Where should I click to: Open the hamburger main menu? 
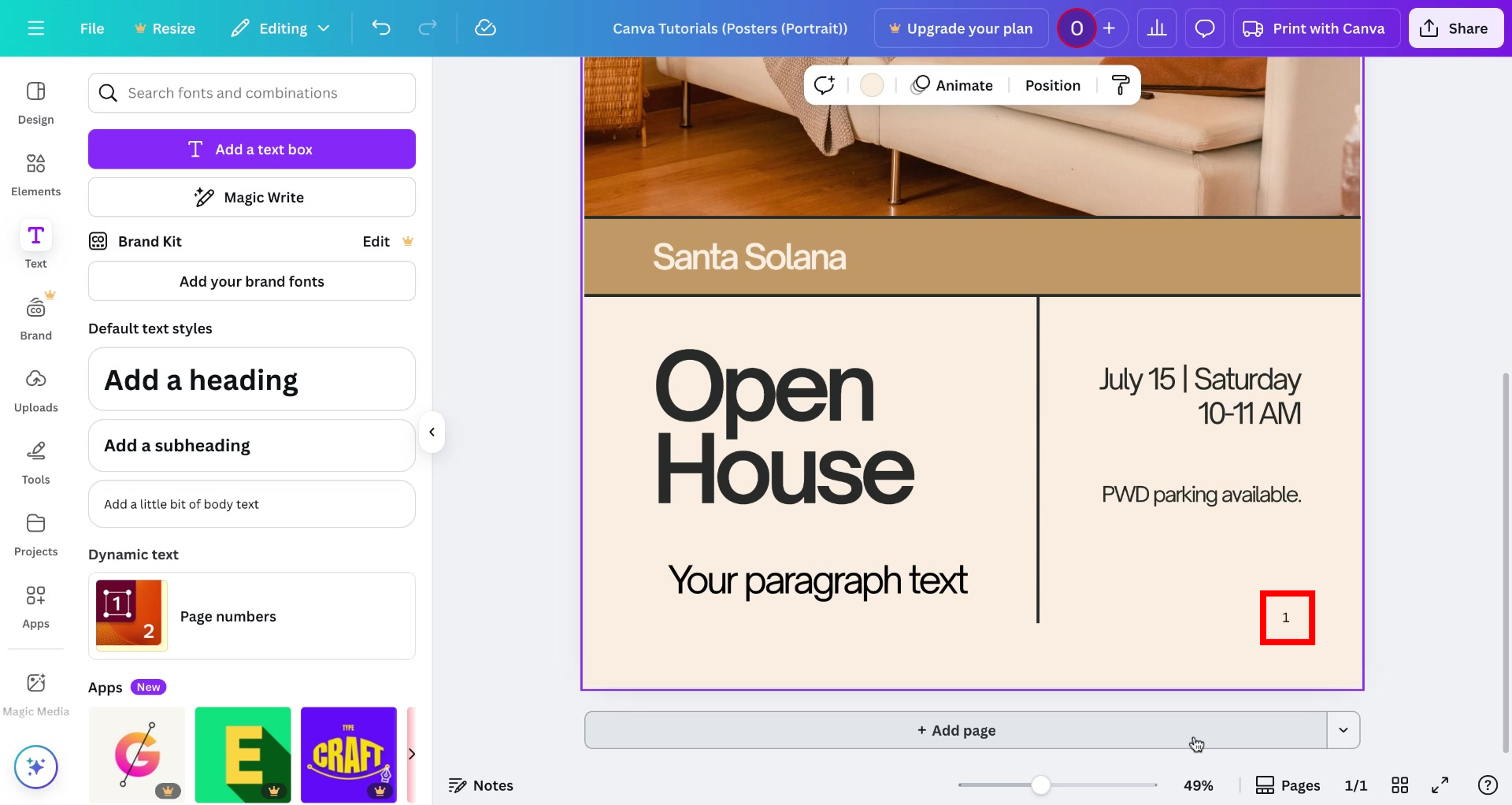[x=35, y=28]
